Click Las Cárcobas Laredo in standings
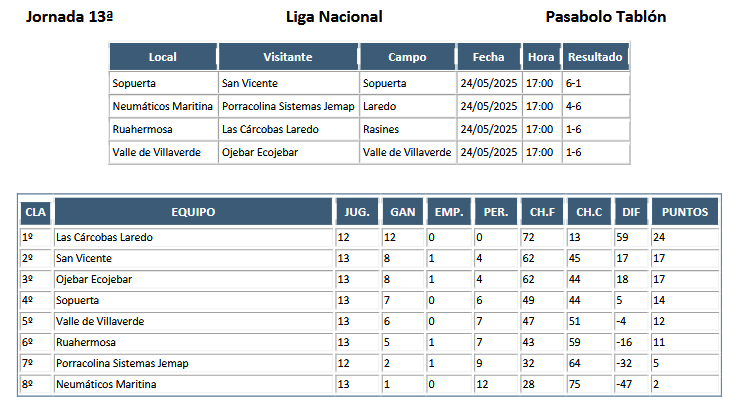The width and height of the screenshot is (746, 408). (x=104, y=237)
